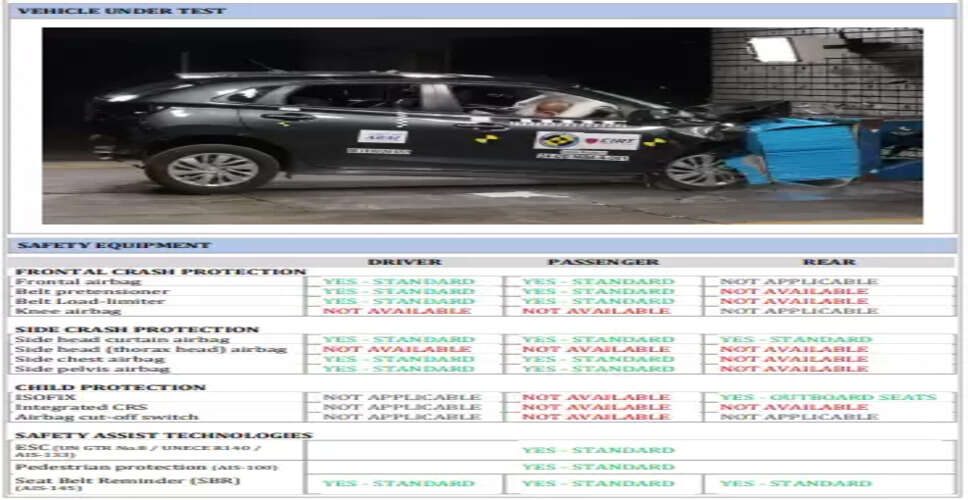
Task: Click the CHILD PROTECTION heading
Action: point(111,387)
